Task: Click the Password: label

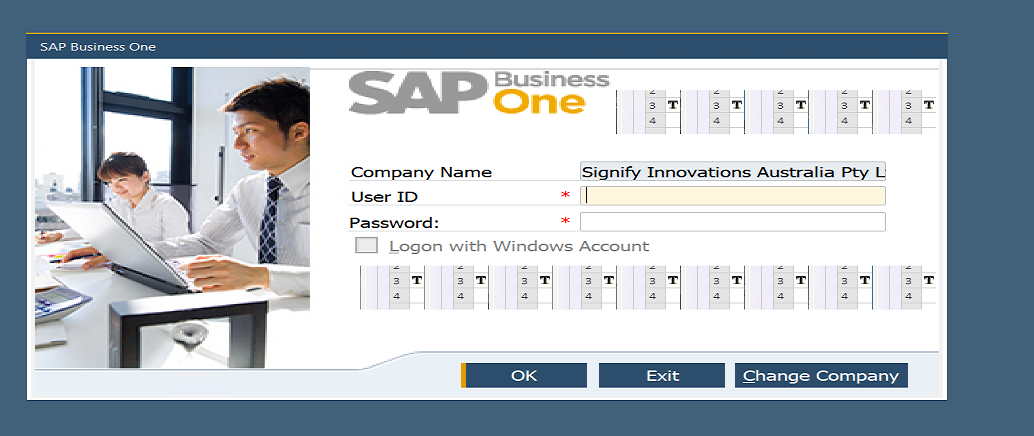Action: [394, 223]
